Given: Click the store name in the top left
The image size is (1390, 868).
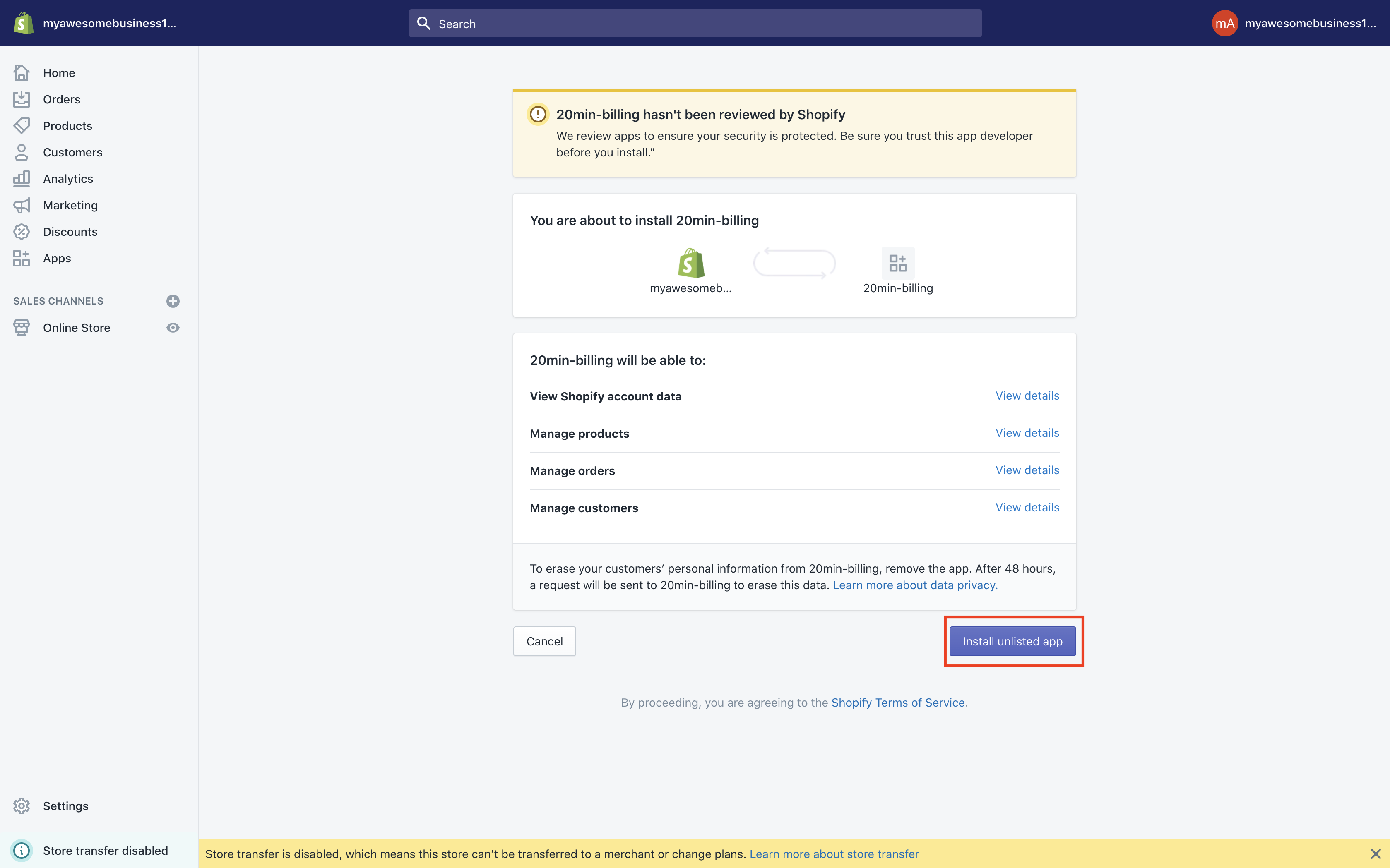Looking at the screenshot, I should click(109, 24).
